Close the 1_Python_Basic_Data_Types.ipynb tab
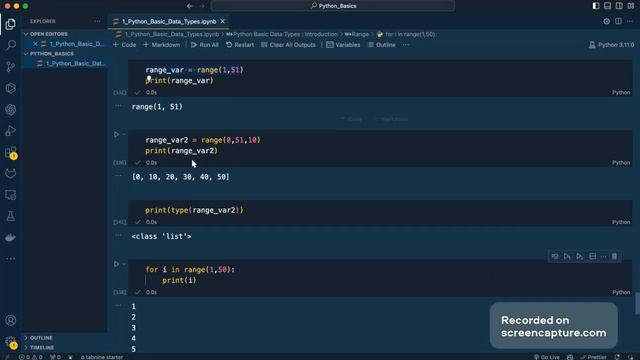The image size is (640, 360). (222, 21)
